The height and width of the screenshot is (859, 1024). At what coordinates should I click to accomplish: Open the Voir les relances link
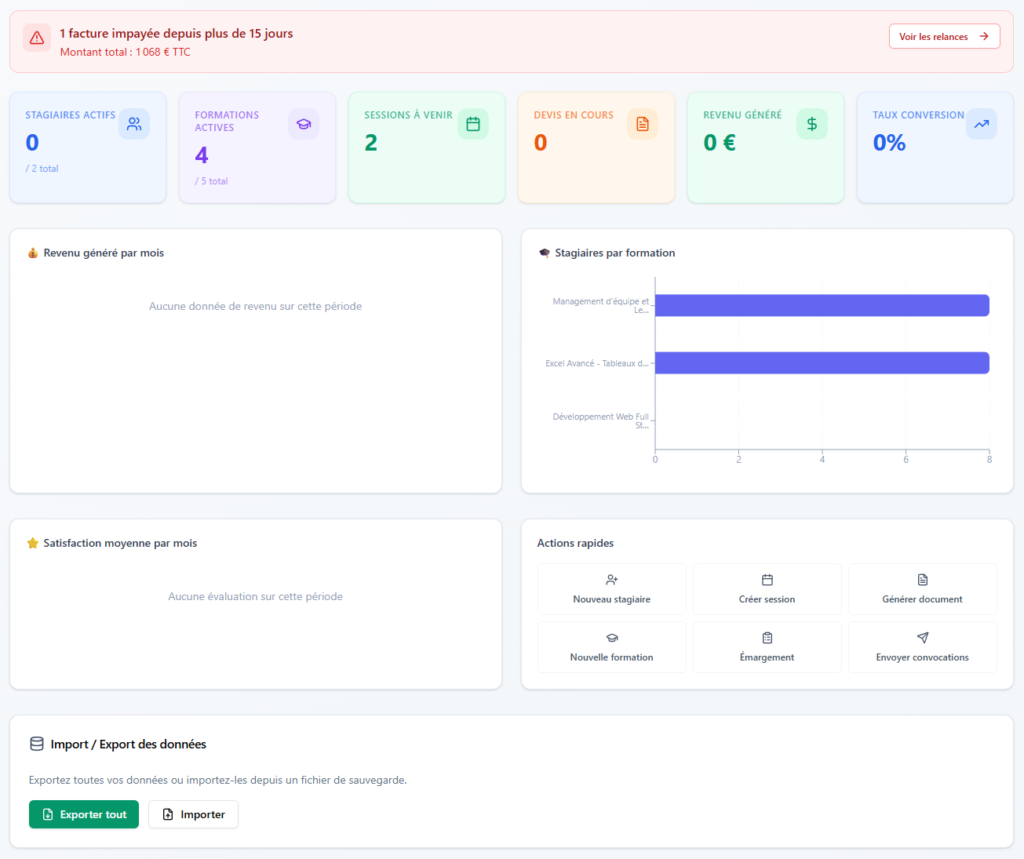tap(944, 37)
